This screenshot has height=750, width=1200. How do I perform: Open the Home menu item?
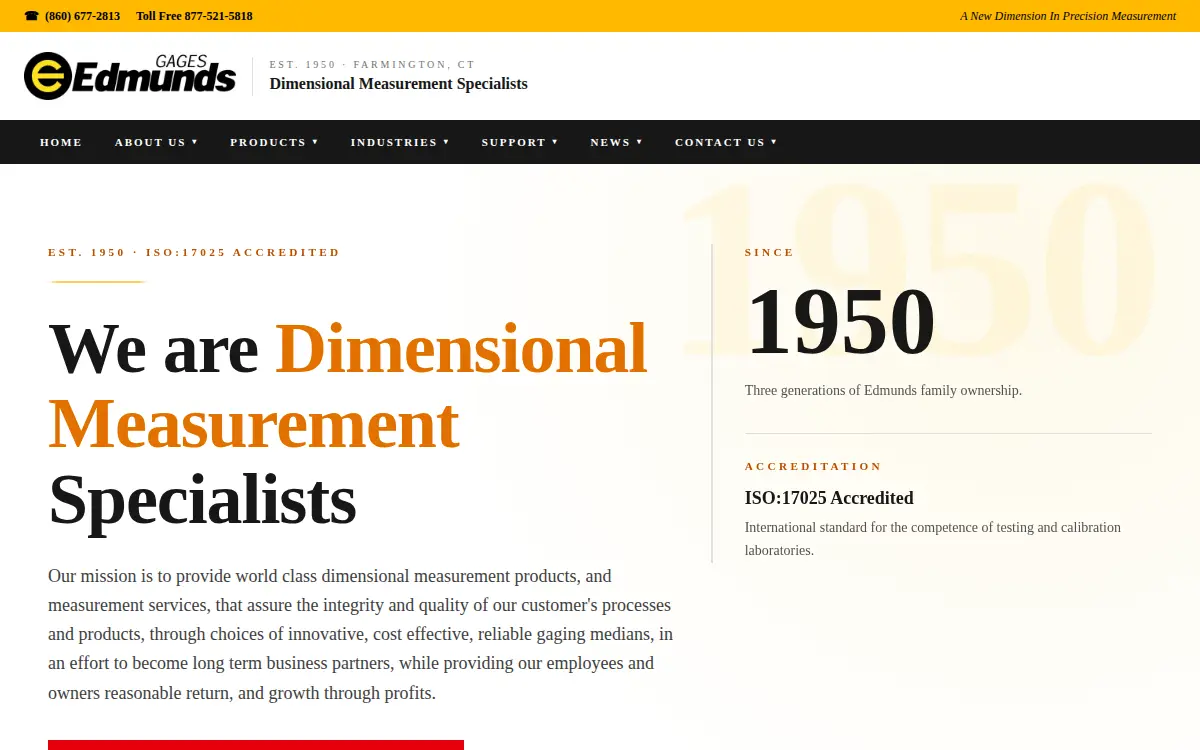click(x=61, y=142)
